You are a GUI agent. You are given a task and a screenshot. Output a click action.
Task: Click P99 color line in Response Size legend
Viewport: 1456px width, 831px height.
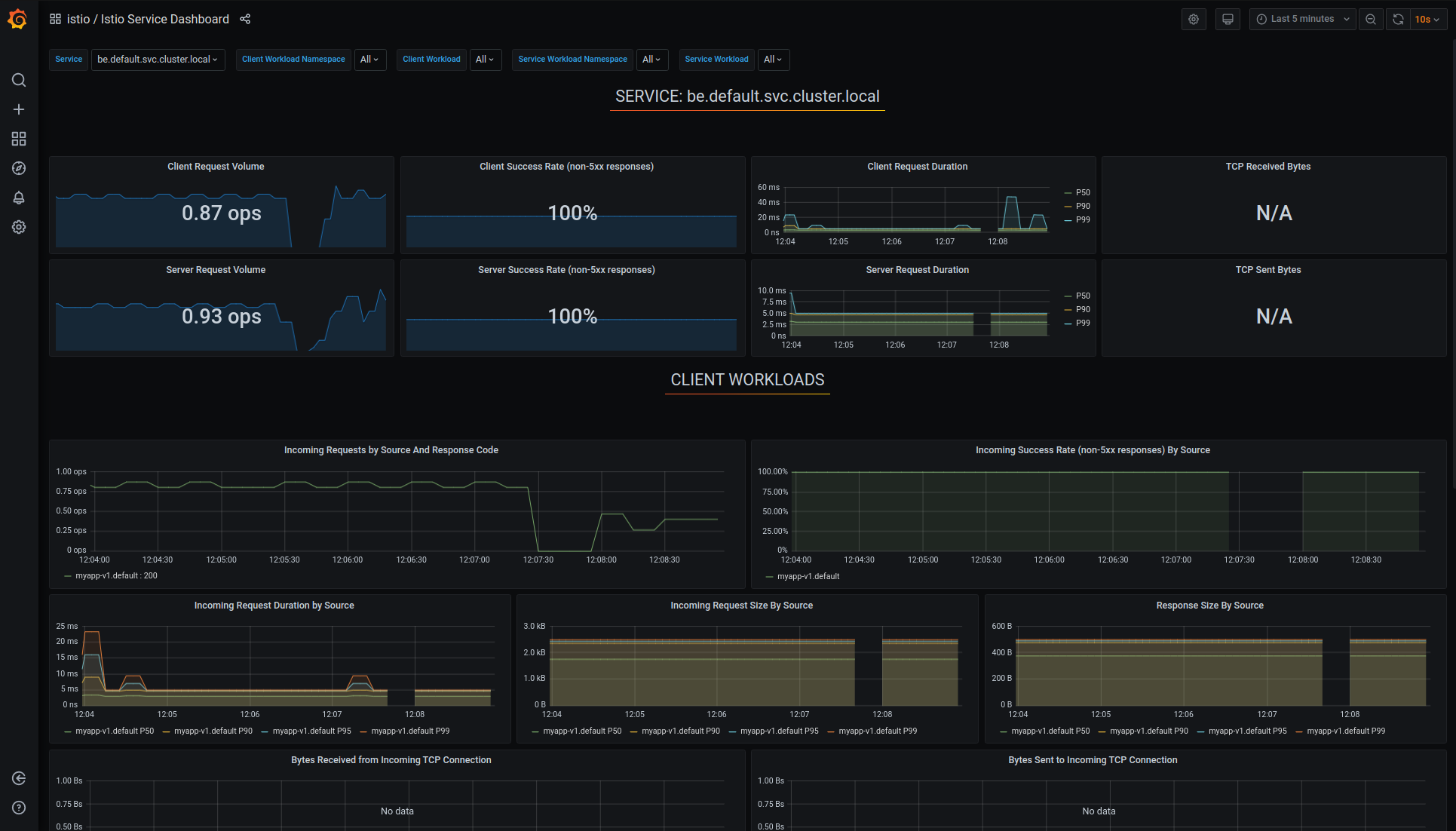coord(1299,731)
